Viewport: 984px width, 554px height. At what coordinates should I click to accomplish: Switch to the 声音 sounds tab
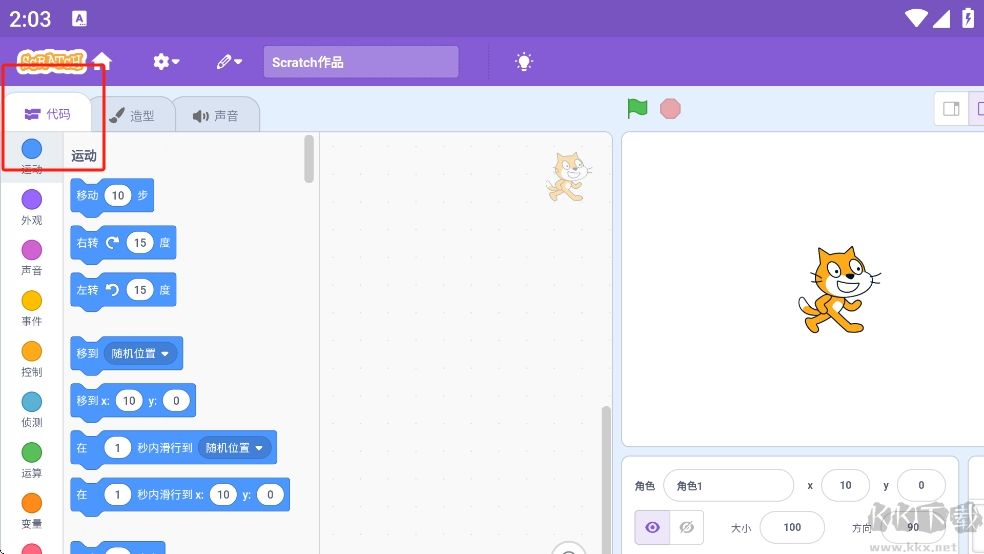pyautogui.click(x=216, y=116)
